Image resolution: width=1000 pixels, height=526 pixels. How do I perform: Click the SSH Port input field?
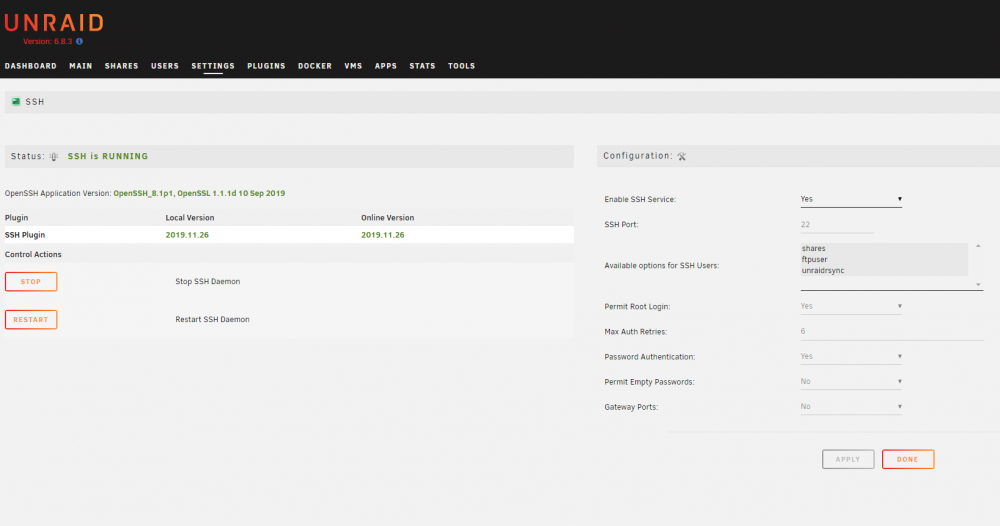click(837, 225)
